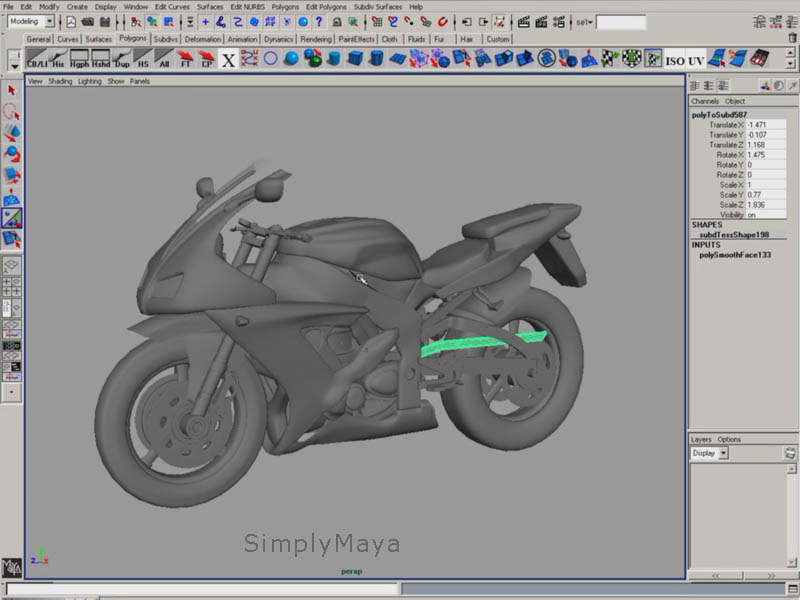Click the last-used tool icon in toolbox
This screenshot has width=800, height=600.
point(11,239)
